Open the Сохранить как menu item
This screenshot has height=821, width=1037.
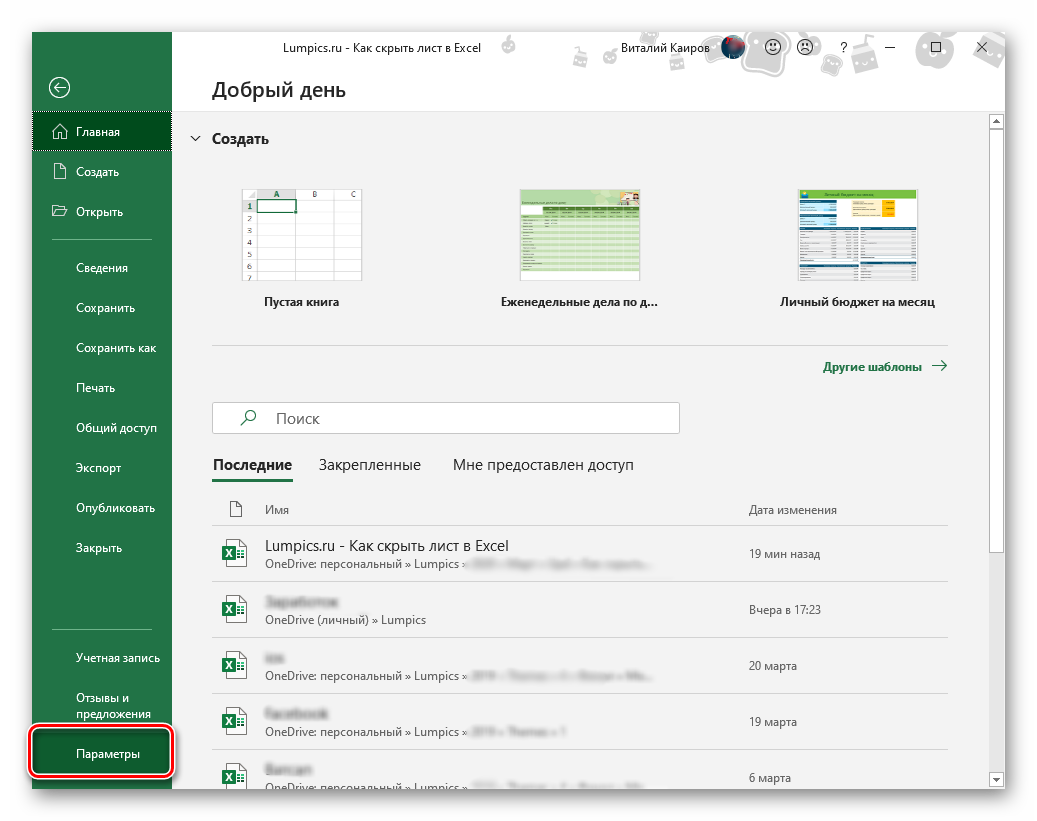[x=116, y=348]
